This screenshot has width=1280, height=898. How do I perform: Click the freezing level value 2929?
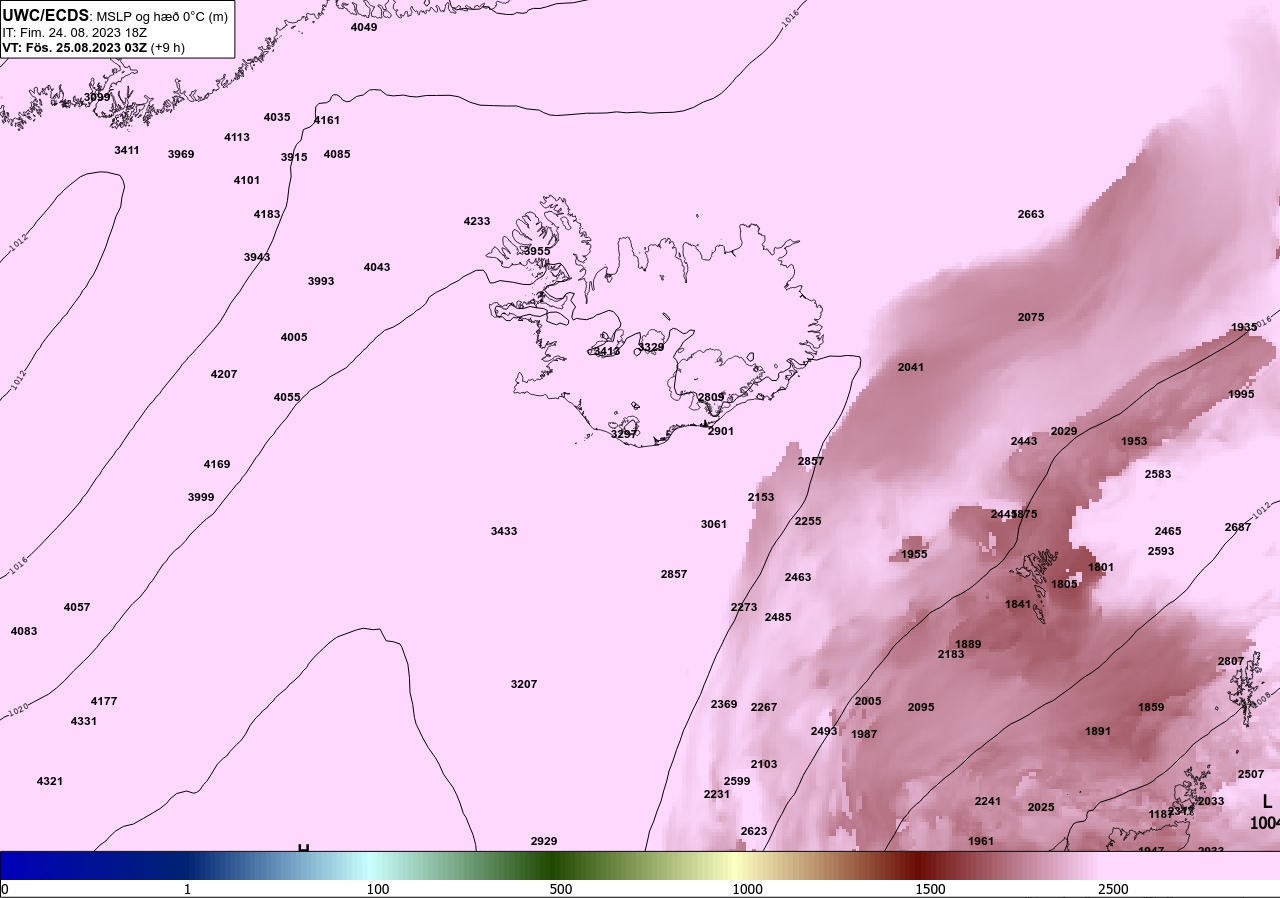click(x=544, y=841)
